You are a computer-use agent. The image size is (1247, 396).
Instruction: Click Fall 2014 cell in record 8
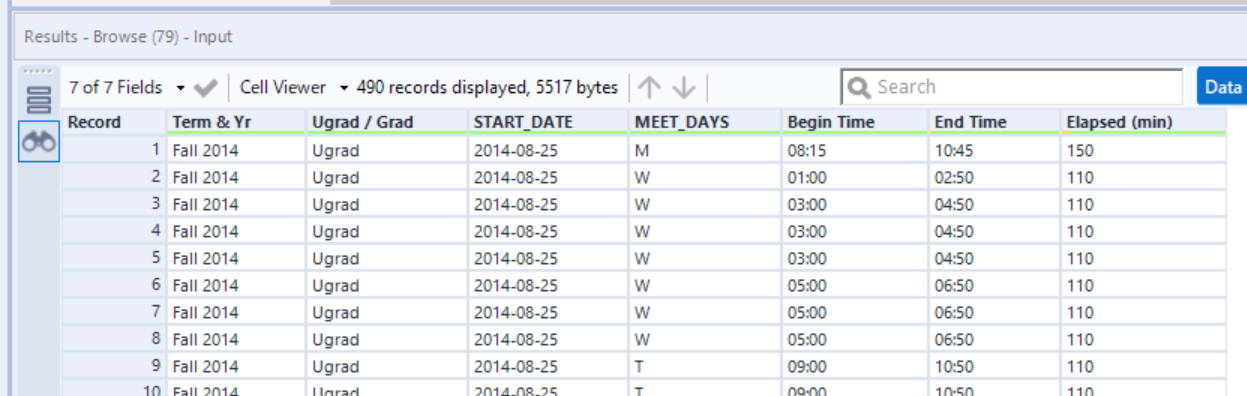pos(236,339)
